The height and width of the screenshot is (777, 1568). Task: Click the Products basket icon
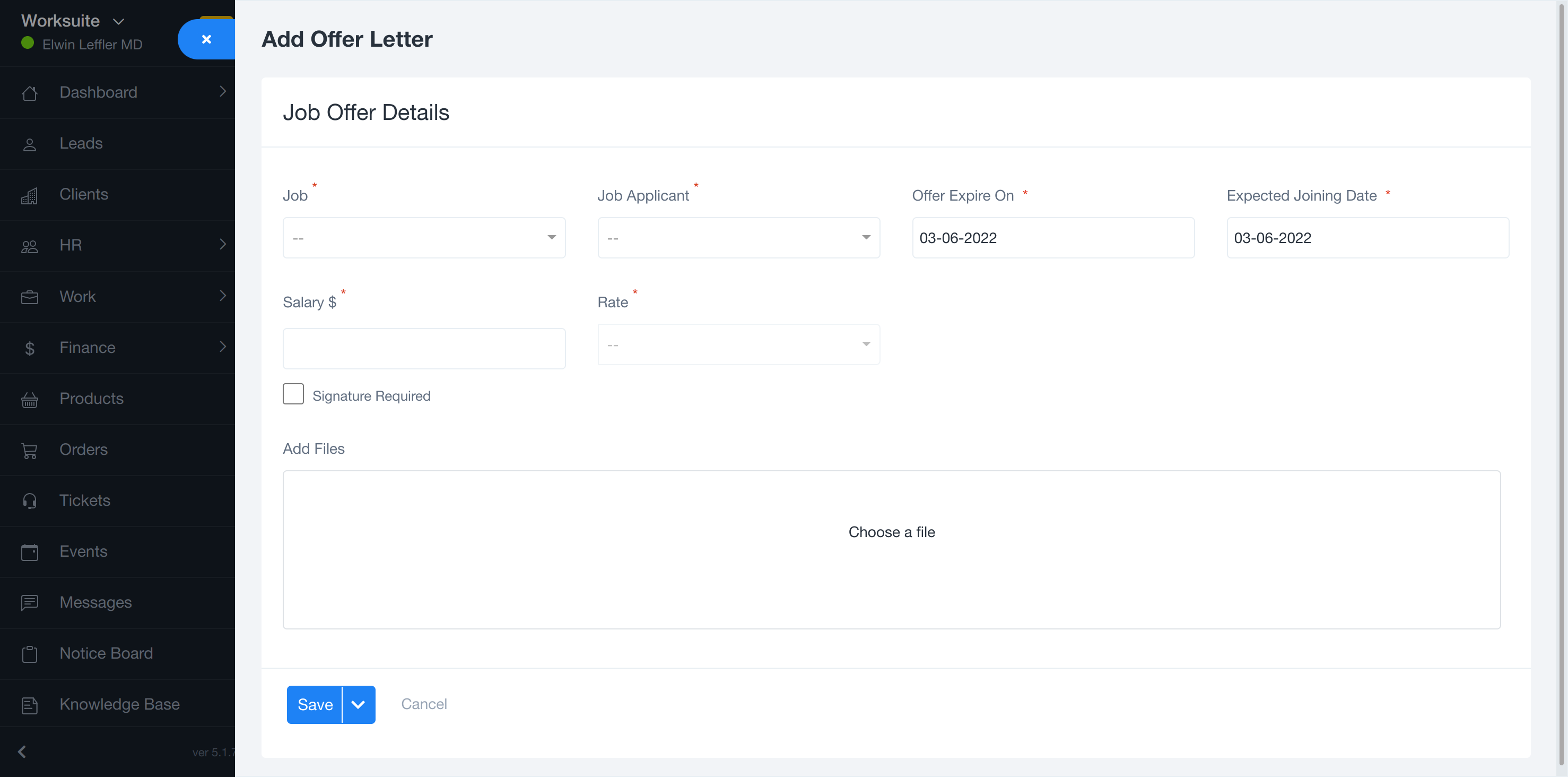click(x=29, y=400)
